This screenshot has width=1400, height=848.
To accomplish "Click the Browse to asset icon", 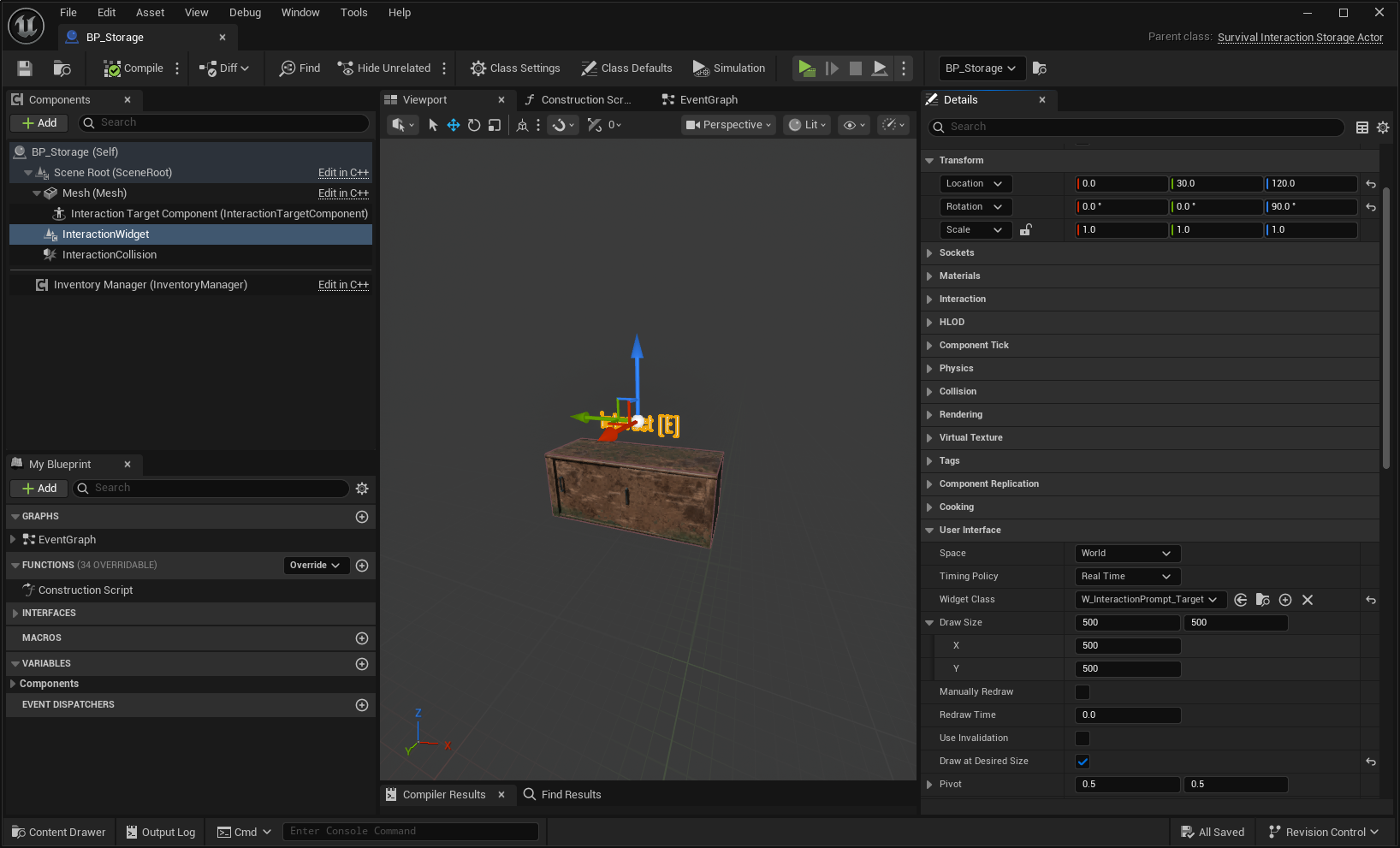I will [1262, 600].
